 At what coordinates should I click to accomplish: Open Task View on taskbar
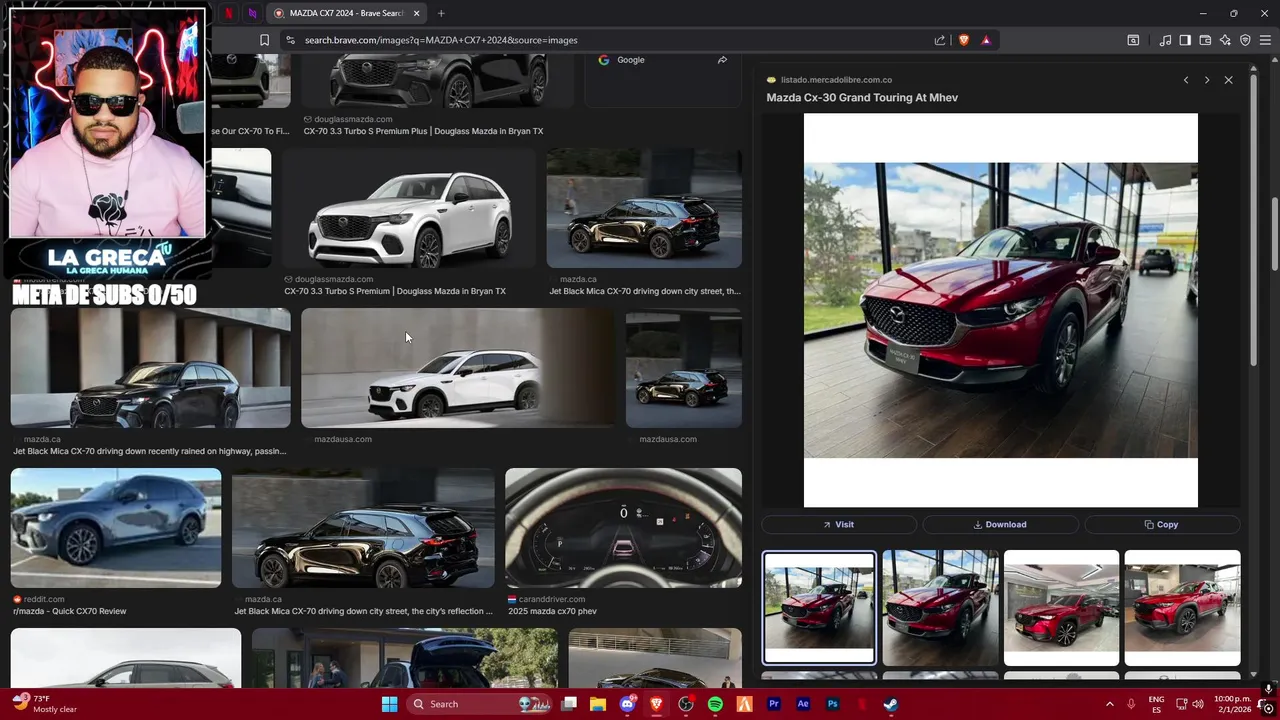[569, 704]
